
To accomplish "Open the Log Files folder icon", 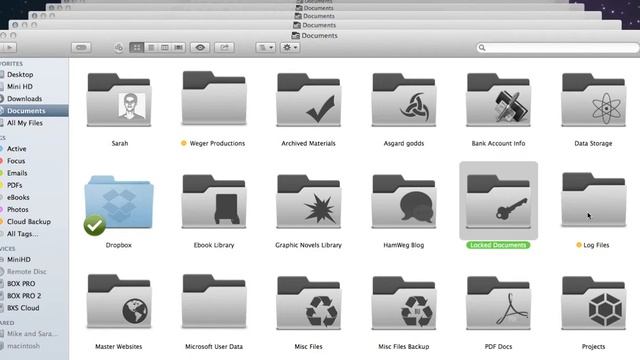I will tap(593, 200).
